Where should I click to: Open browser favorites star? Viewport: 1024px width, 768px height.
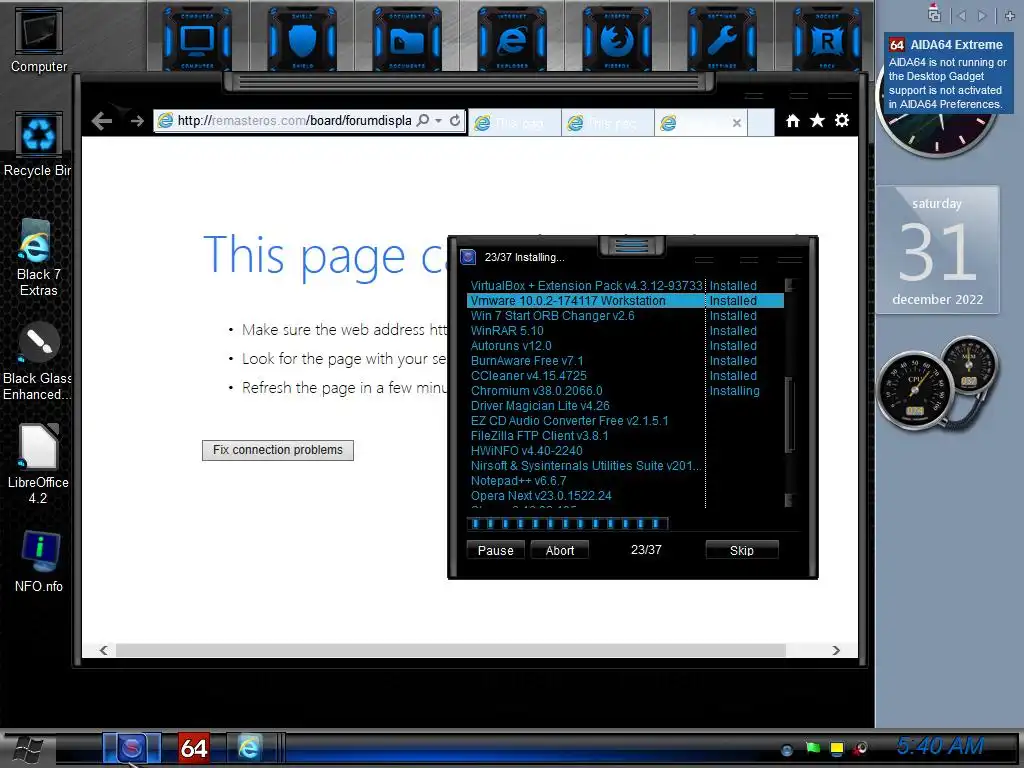point(817,121)
